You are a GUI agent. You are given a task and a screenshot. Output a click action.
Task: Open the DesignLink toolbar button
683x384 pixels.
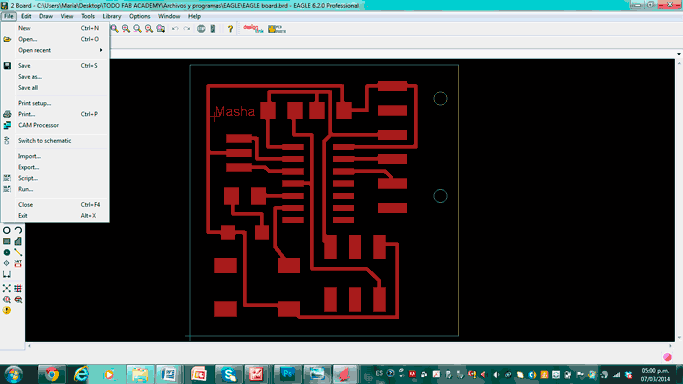254,29
